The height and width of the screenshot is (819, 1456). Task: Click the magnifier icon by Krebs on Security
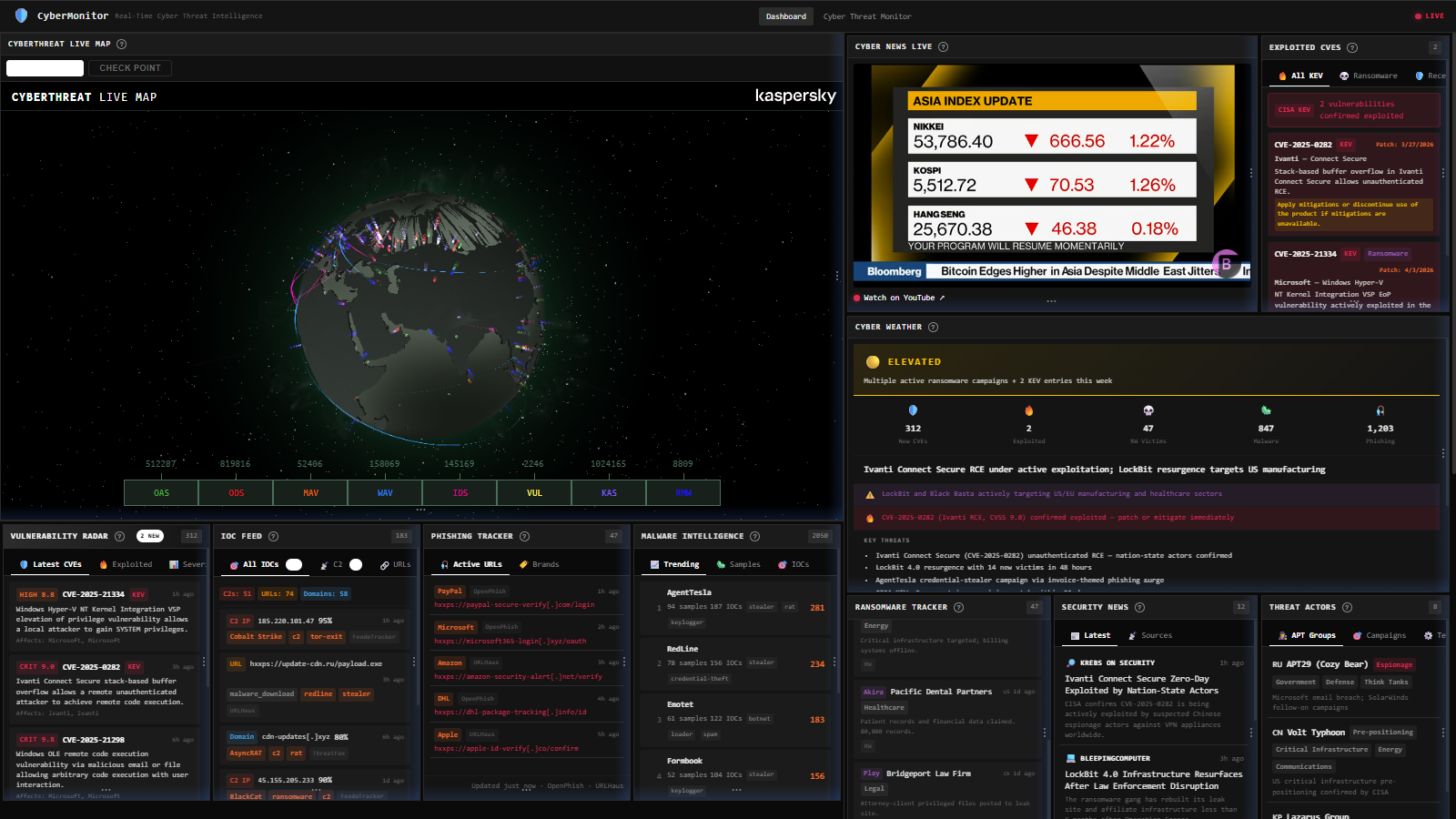pos(1071,662)
